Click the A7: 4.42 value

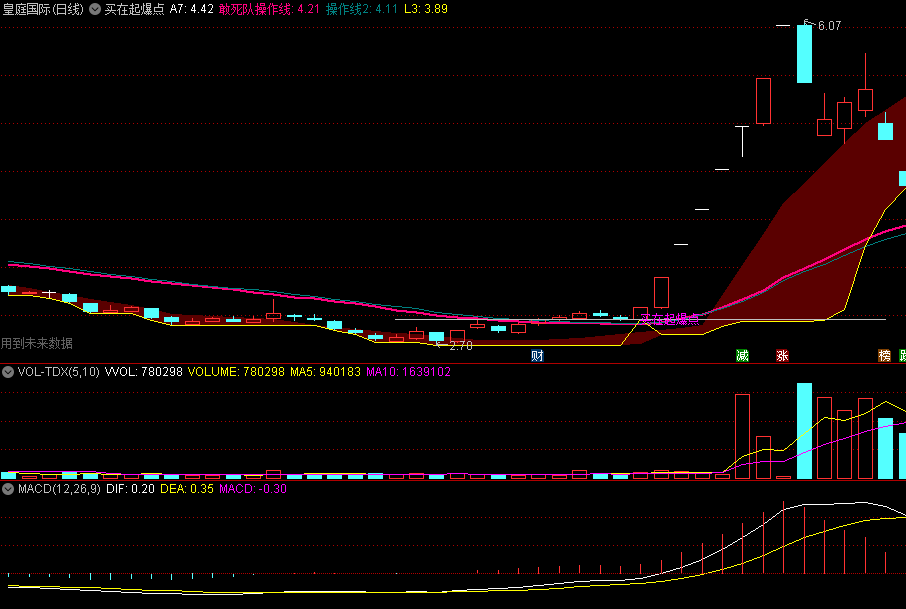click(x=191, y=9)
